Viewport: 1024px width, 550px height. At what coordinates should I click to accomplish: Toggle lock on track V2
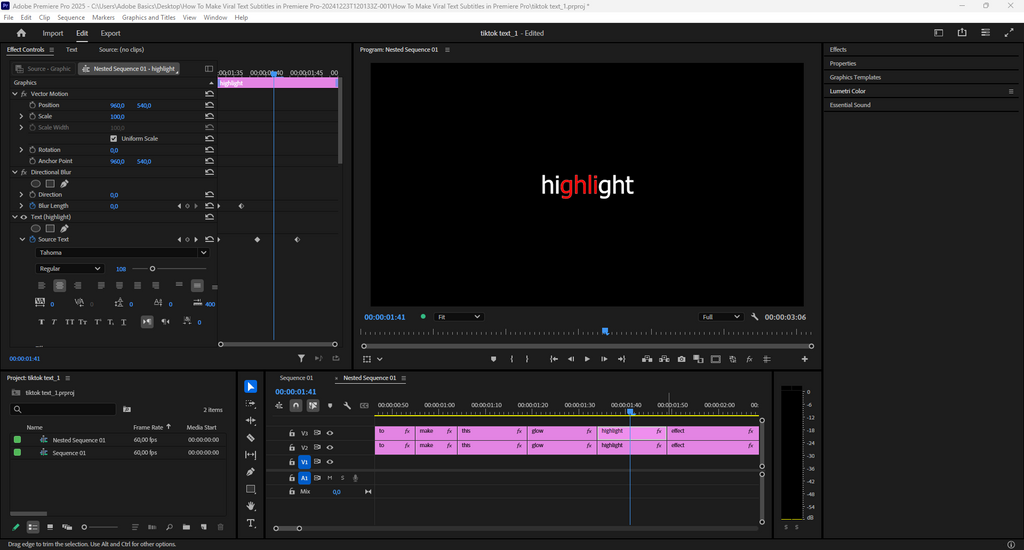[x=292, y=447]
